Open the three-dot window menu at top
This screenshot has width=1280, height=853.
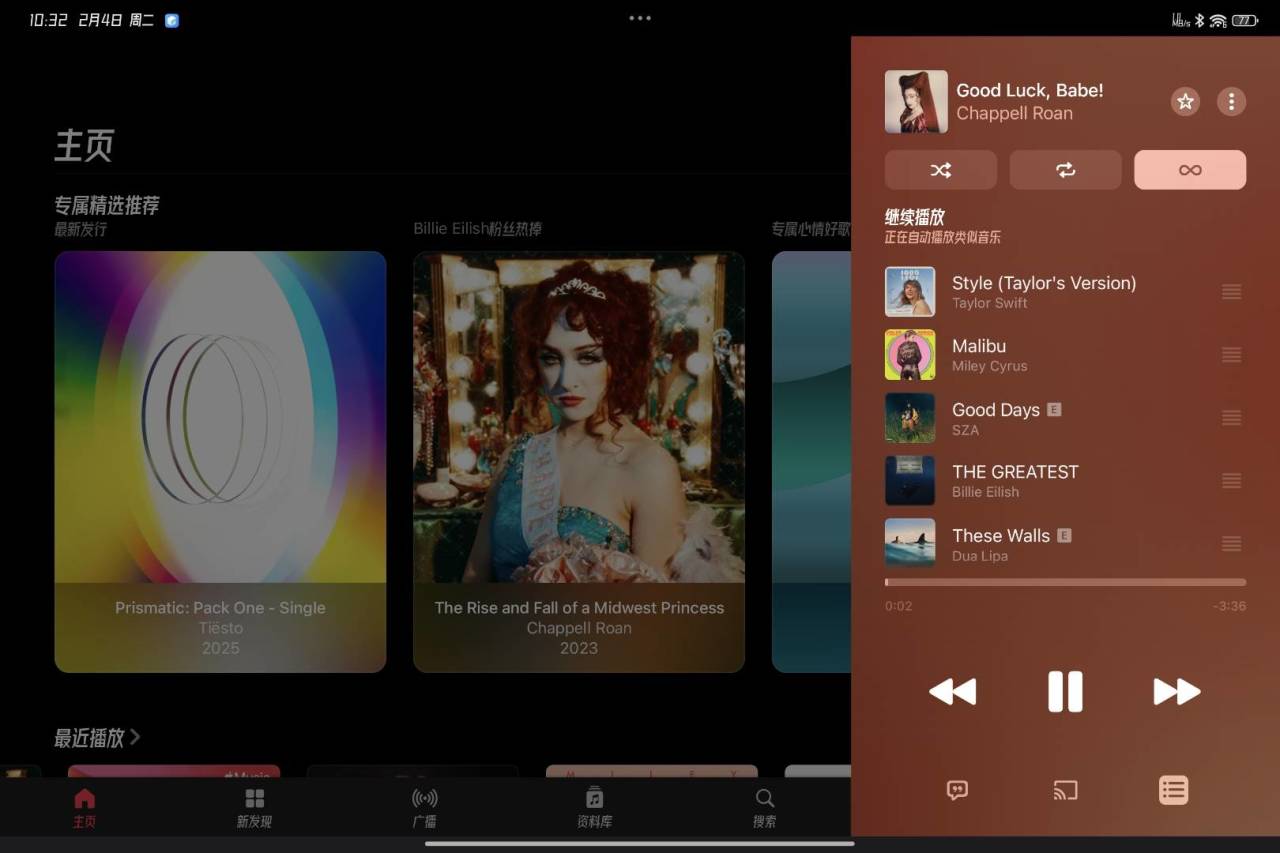(640, 18)
